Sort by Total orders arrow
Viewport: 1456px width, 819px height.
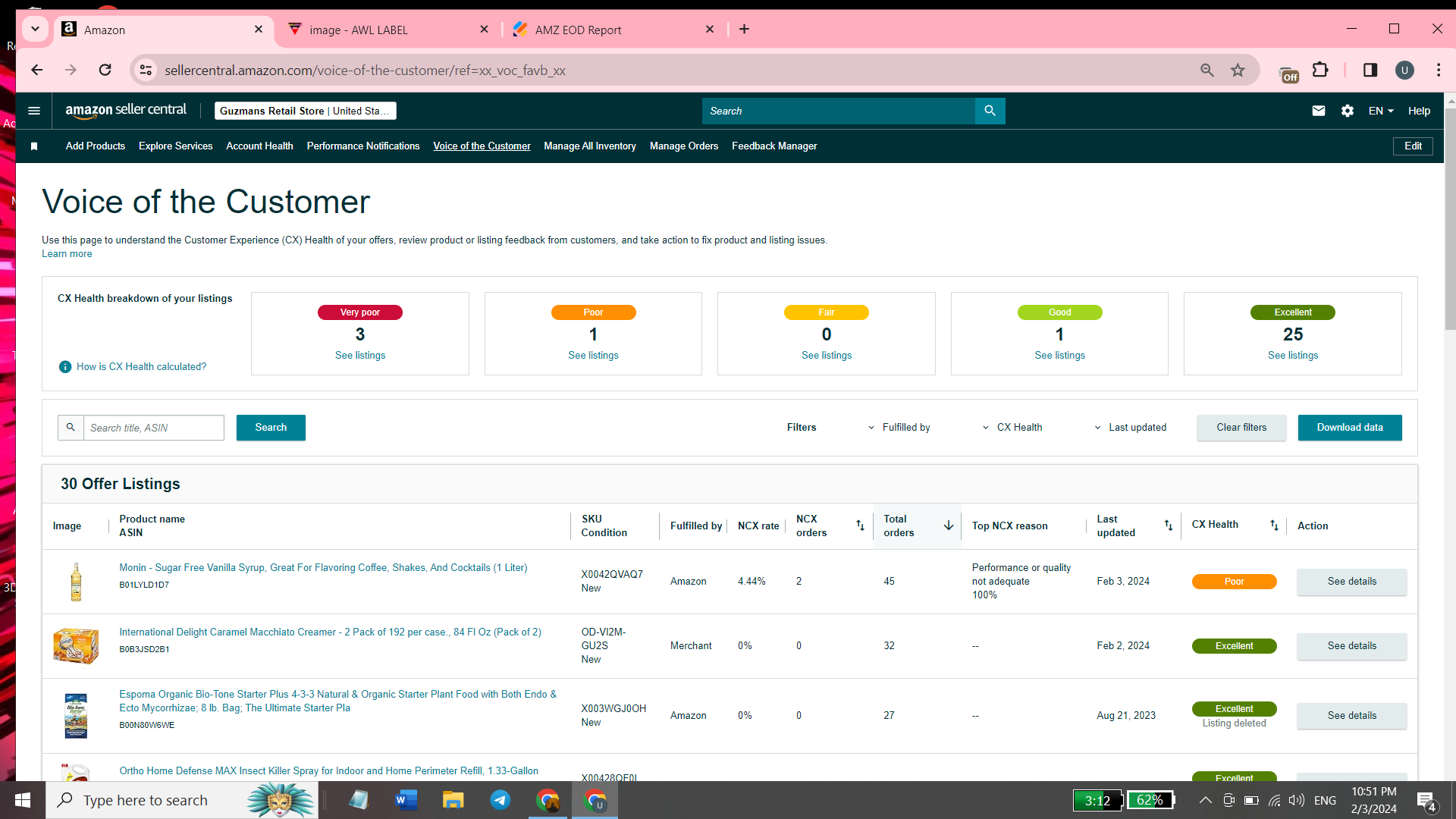[948, 526]
